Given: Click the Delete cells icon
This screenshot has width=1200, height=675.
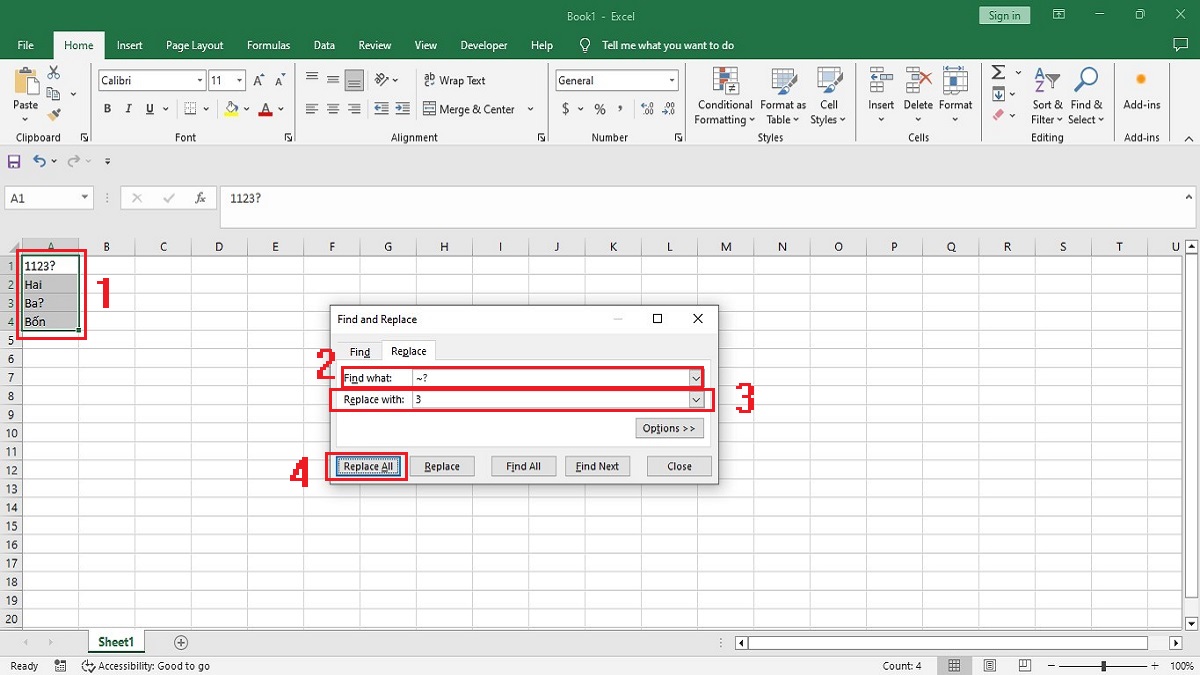Looking at the screenshot, I should click(x=918, y=81).
